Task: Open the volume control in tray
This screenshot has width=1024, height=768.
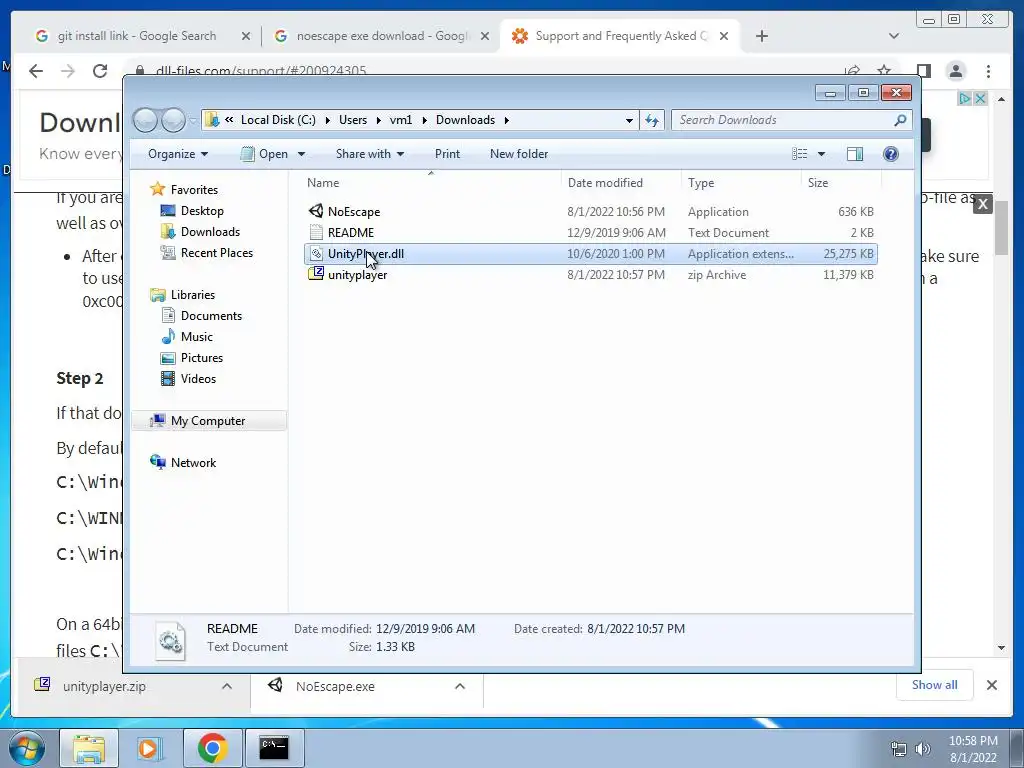Action: coord(922,749)
